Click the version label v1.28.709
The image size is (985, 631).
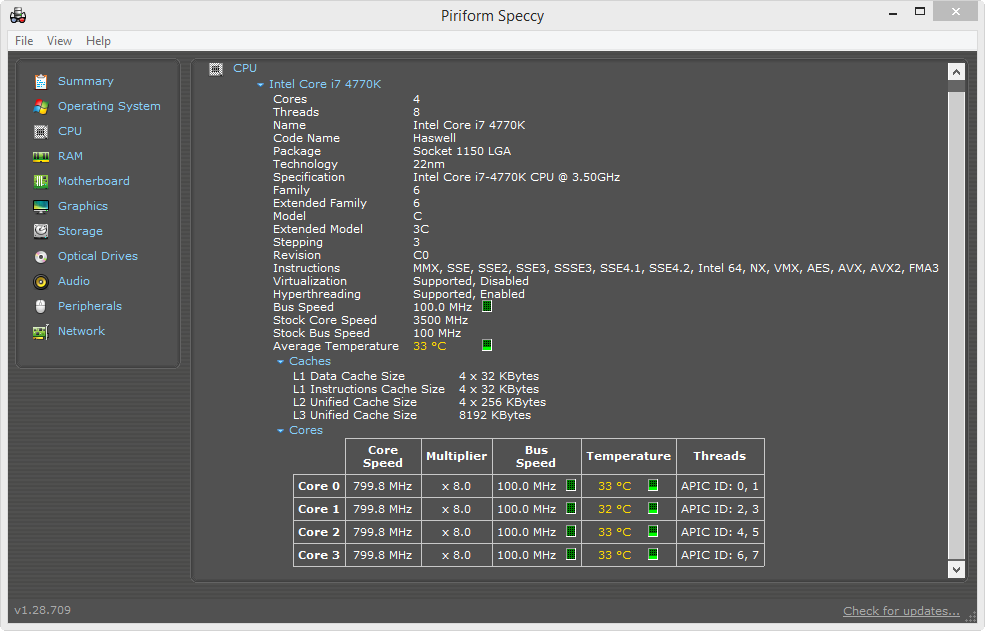pos(43,610)
